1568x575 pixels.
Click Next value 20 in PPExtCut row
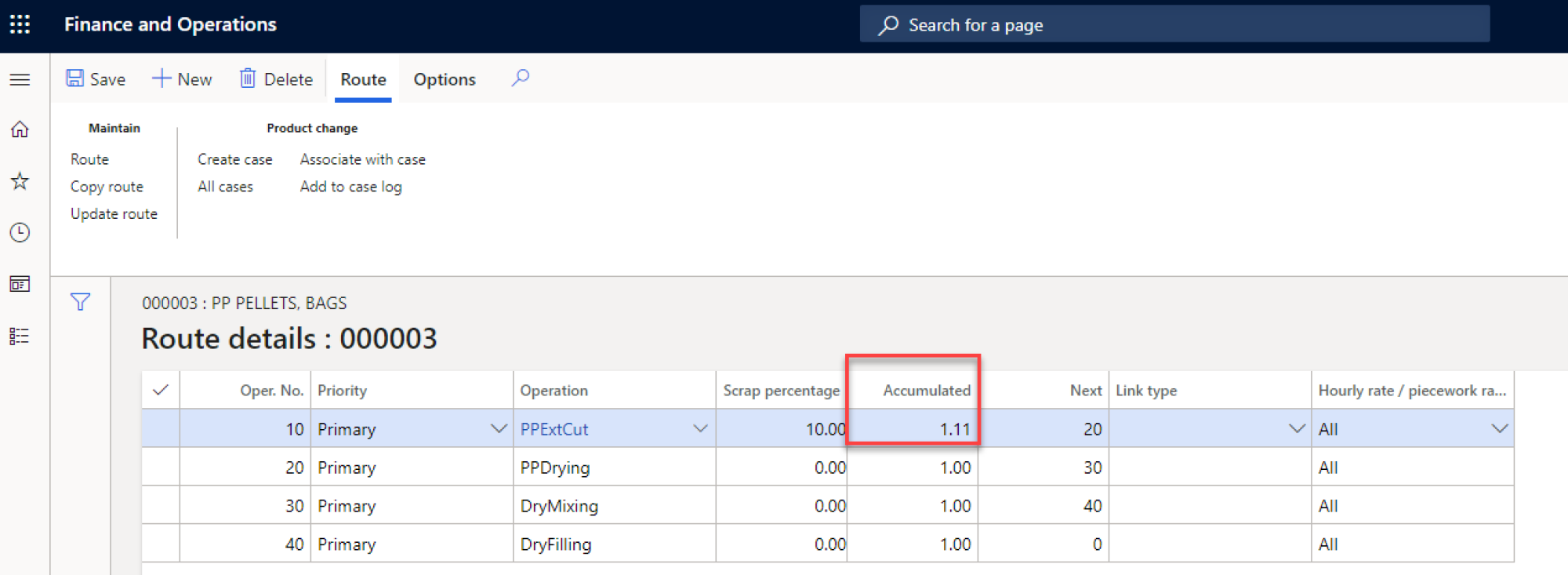pos(1043,429)
